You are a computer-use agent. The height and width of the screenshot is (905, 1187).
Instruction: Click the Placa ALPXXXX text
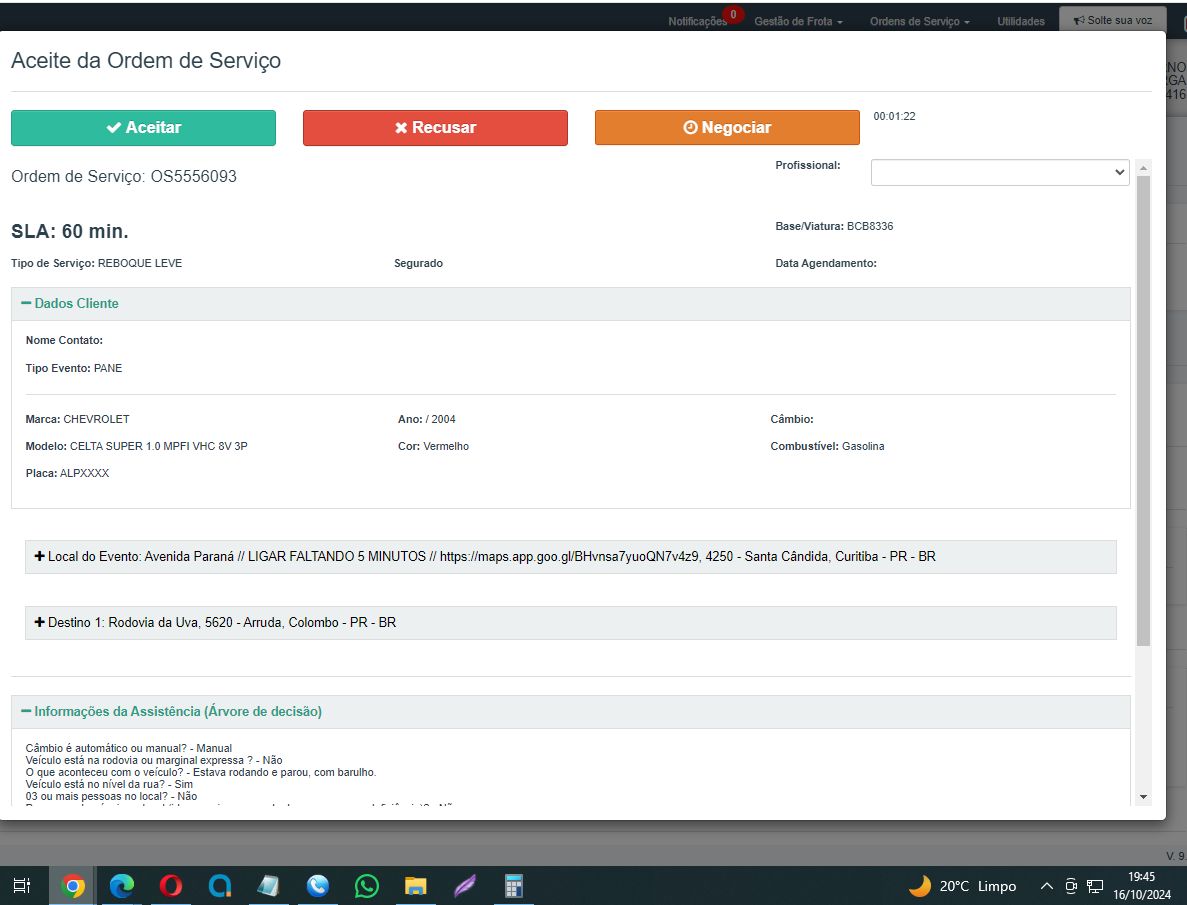[x=67, y=473]
